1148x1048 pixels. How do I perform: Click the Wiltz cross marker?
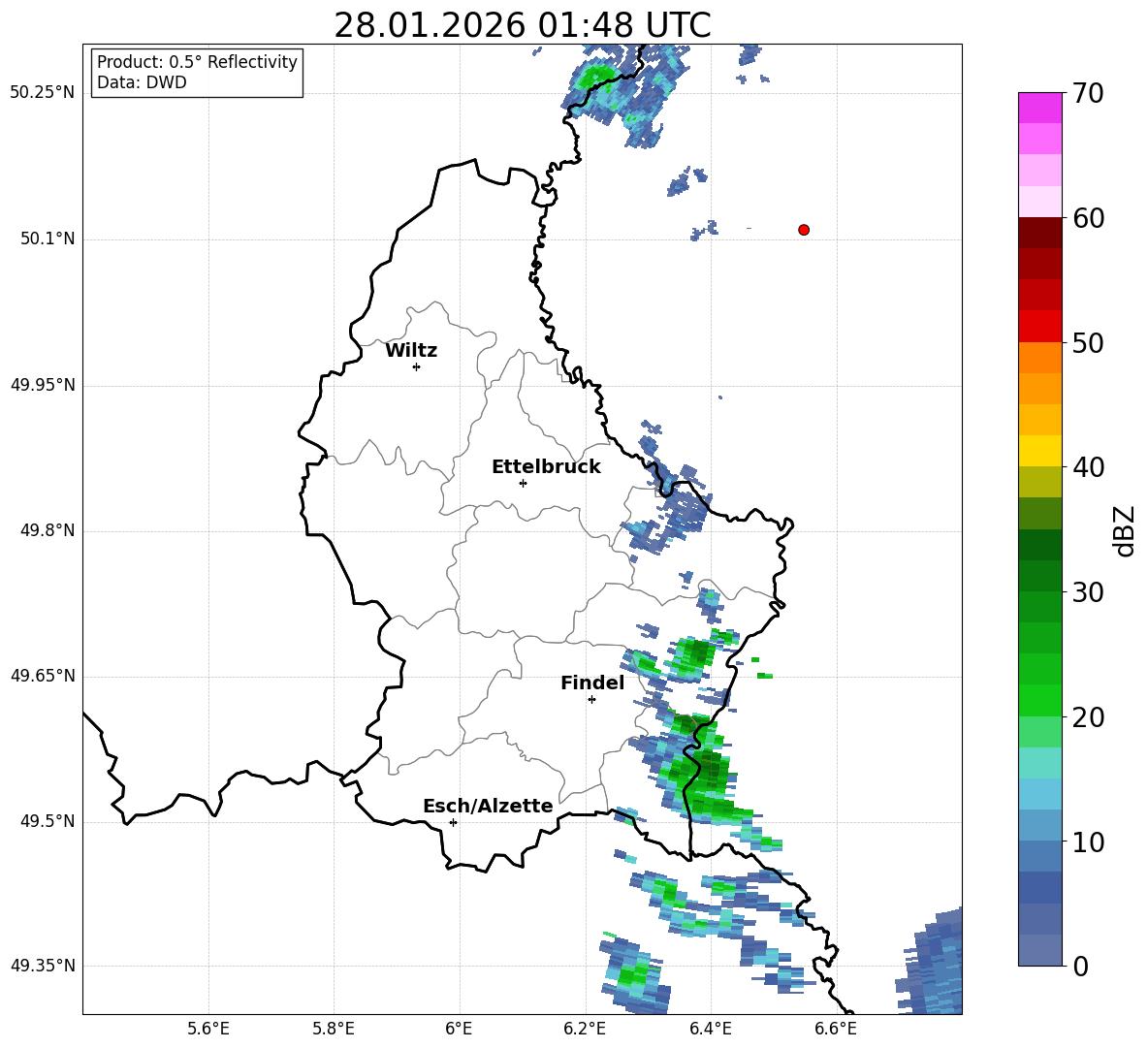417,366
